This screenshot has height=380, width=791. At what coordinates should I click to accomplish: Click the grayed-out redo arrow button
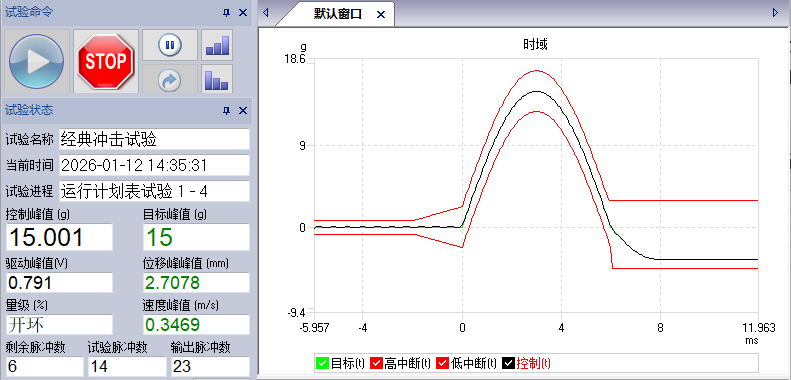[x=170, y=80]
